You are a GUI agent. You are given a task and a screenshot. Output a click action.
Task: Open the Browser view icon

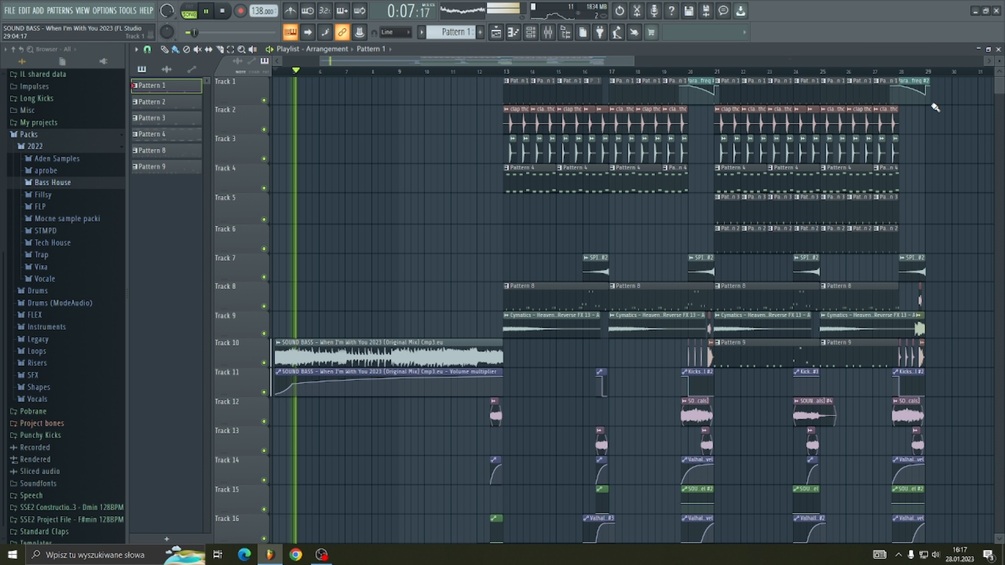tap(565, 32)
